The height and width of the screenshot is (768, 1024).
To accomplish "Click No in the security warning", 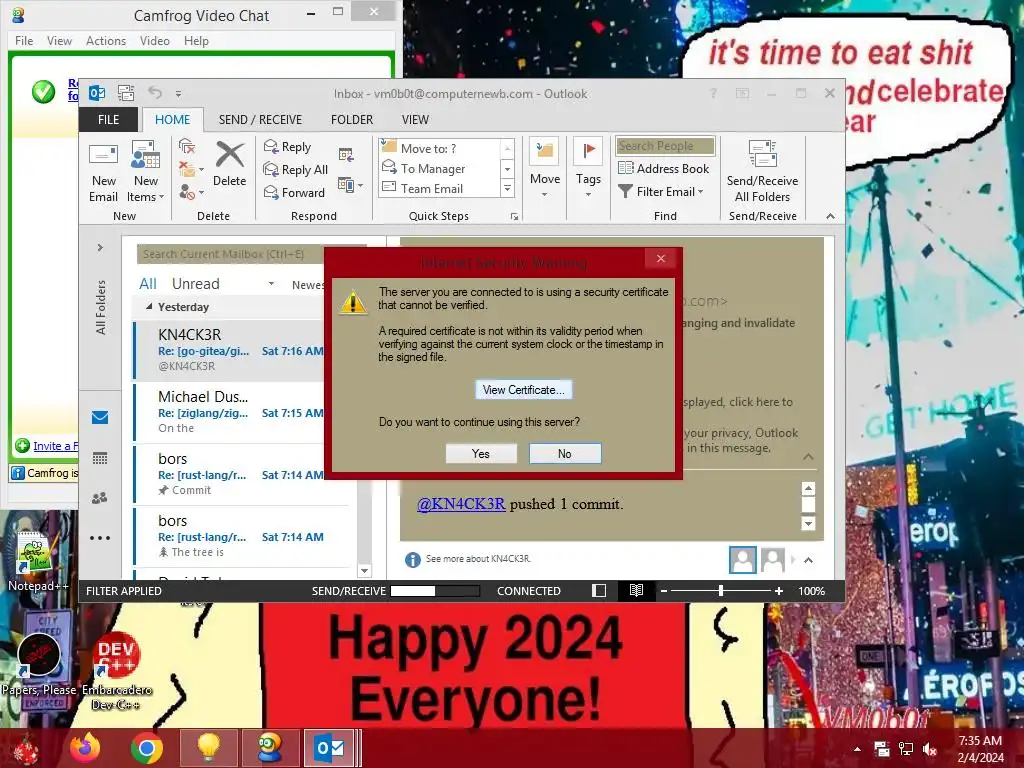I will [x=565, y=453].
